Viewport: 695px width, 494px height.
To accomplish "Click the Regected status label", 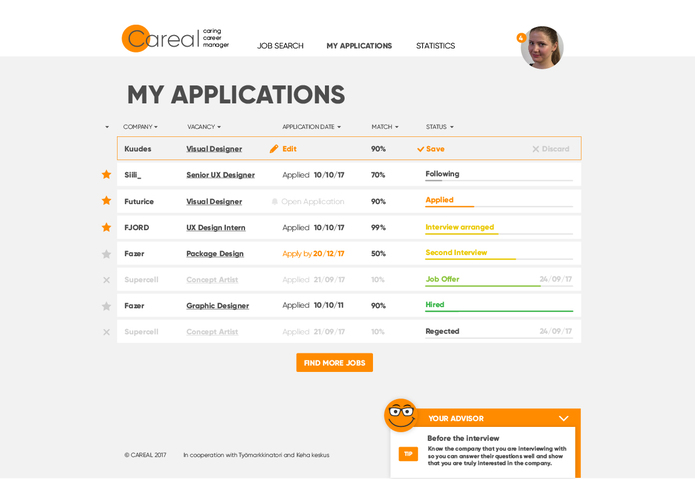I will [442, 331].
